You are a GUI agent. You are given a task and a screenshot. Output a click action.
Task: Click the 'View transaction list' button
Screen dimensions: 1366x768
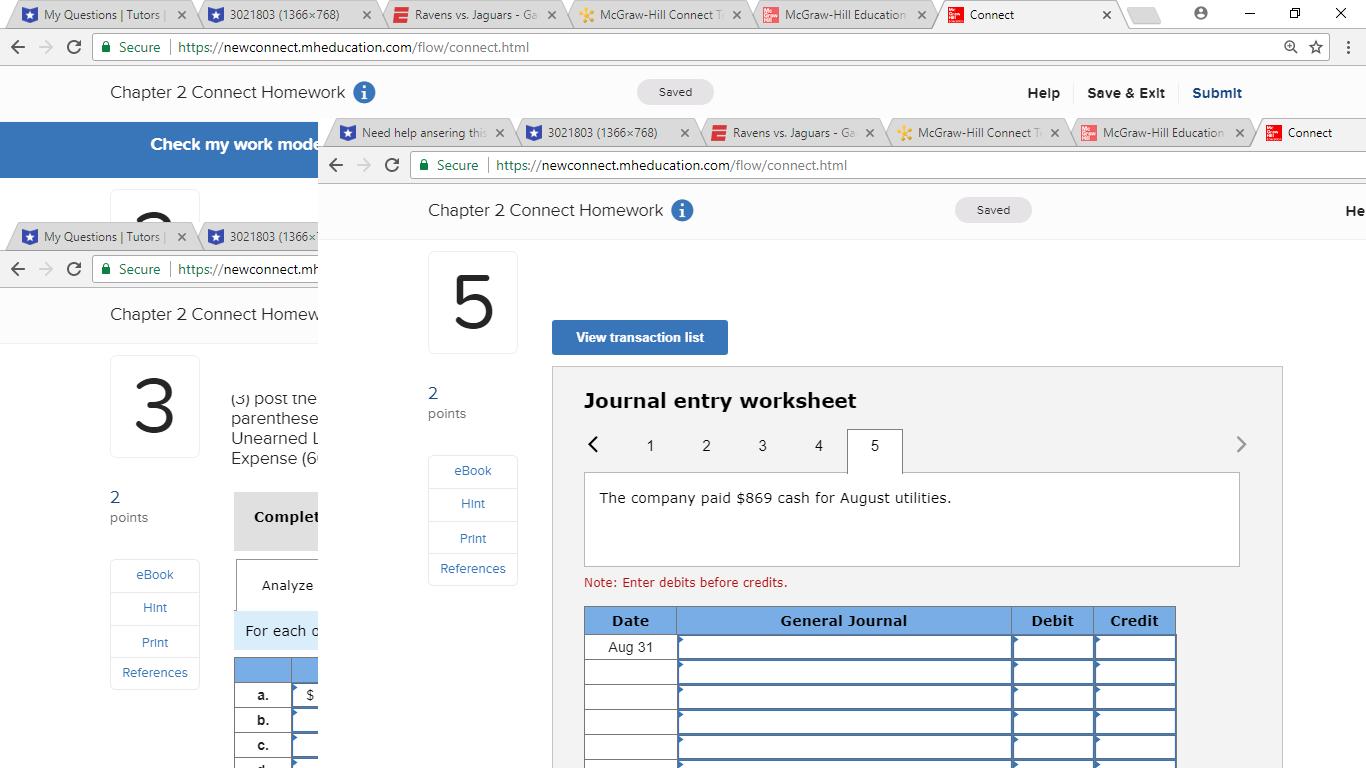tap(640, 337)
